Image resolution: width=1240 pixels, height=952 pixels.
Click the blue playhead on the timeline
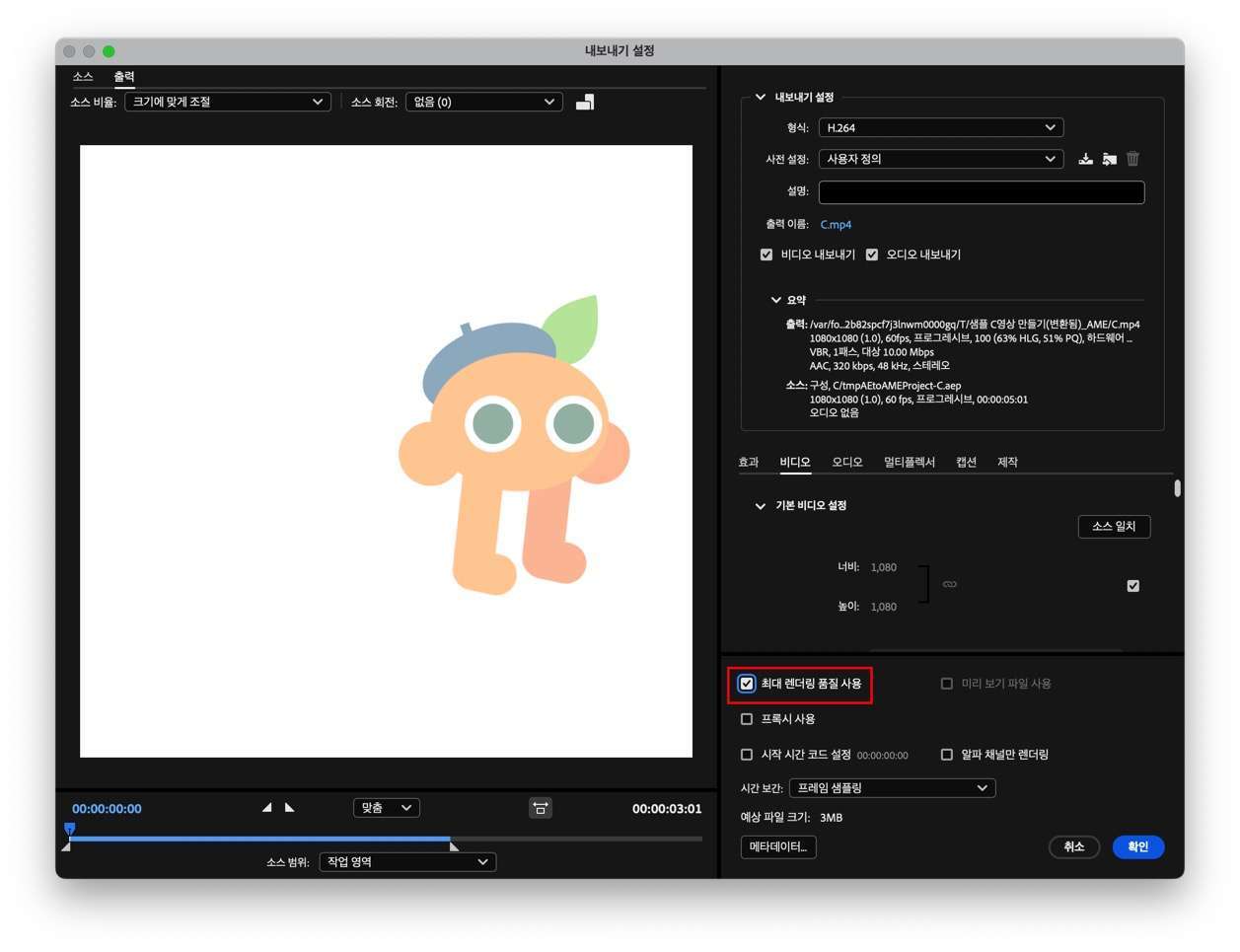pos(69,829)
